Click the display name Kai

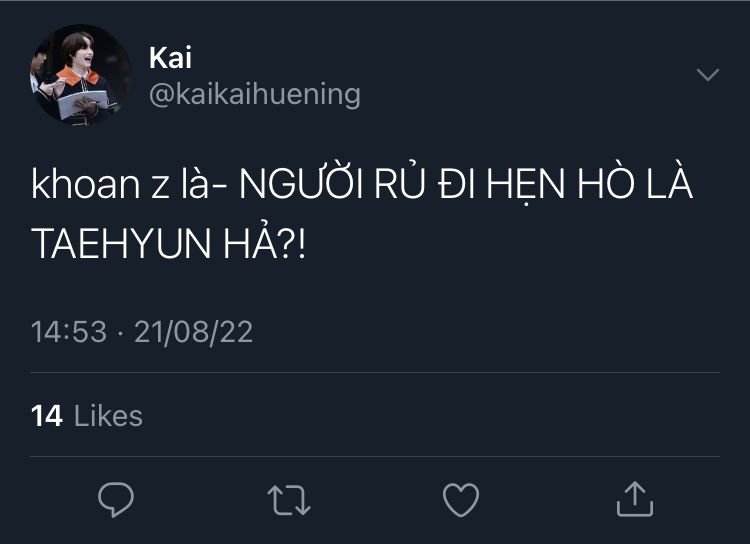pyautogui.click(x=170, y=57)
